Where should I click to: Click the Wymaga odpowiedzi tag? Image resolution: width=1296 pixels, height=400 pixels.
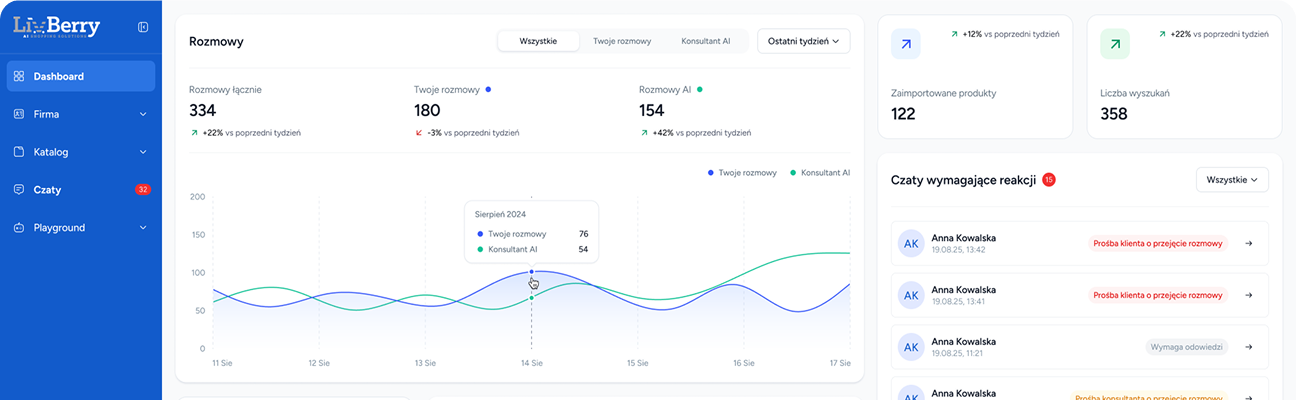point(1187,347)
